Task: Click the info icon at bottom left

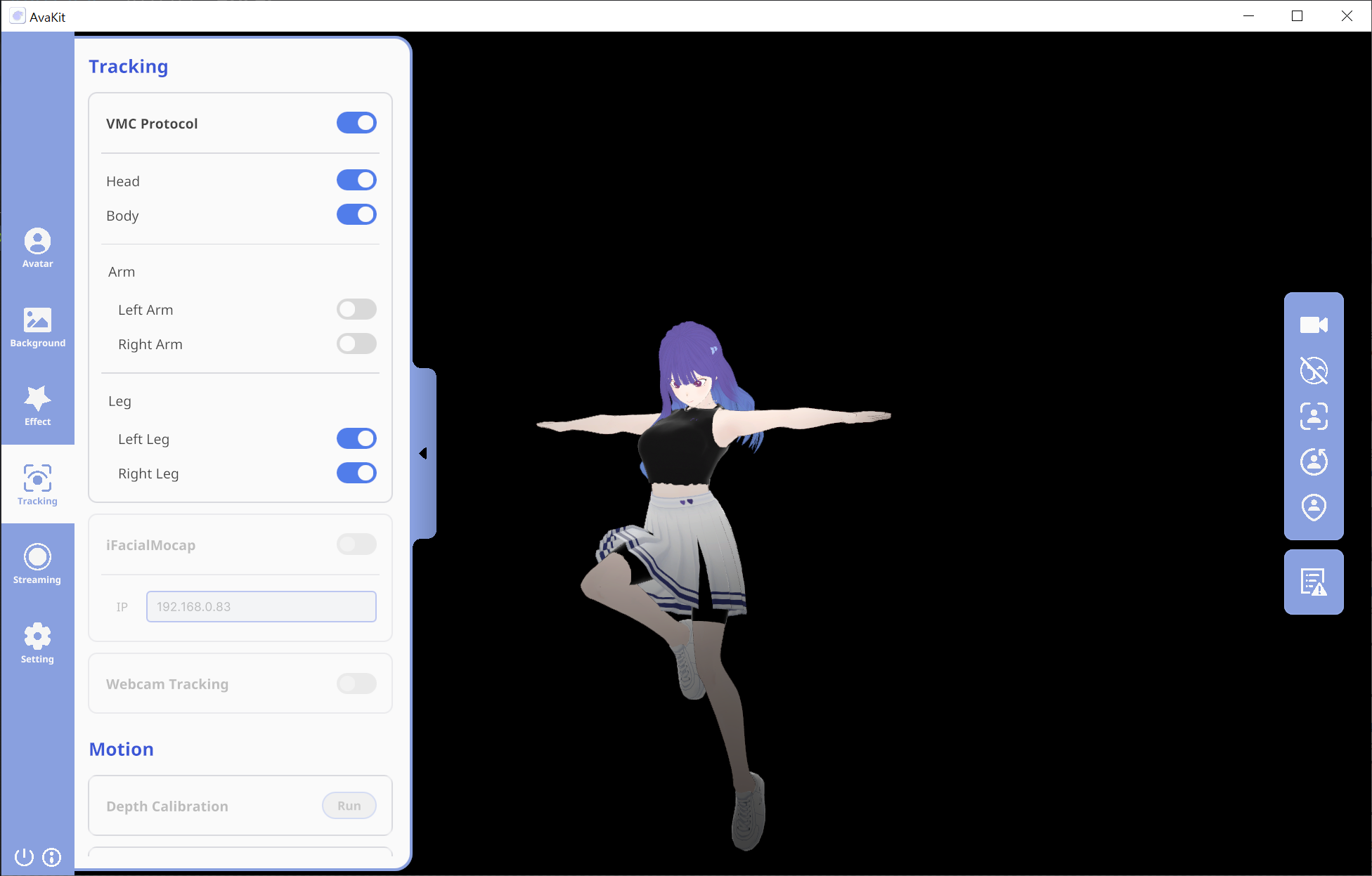Action: point(52,857)
